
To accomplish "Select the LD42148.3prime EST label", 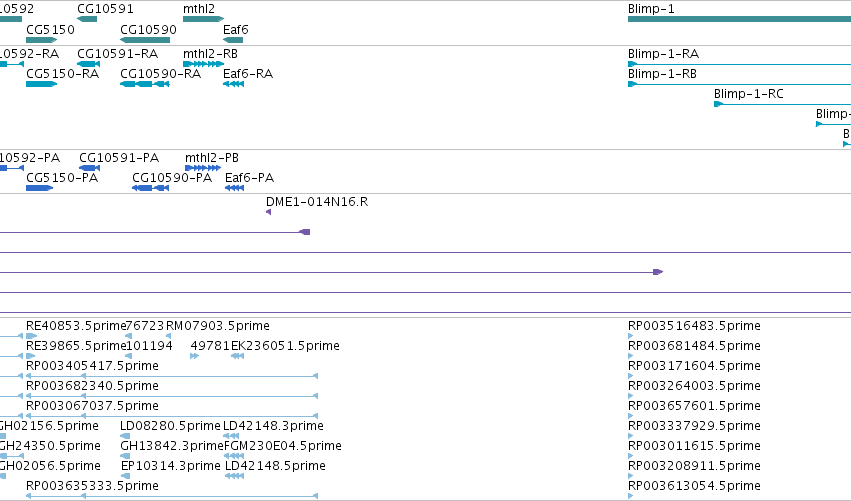I will pyautogui.click(x=274, y=426).
